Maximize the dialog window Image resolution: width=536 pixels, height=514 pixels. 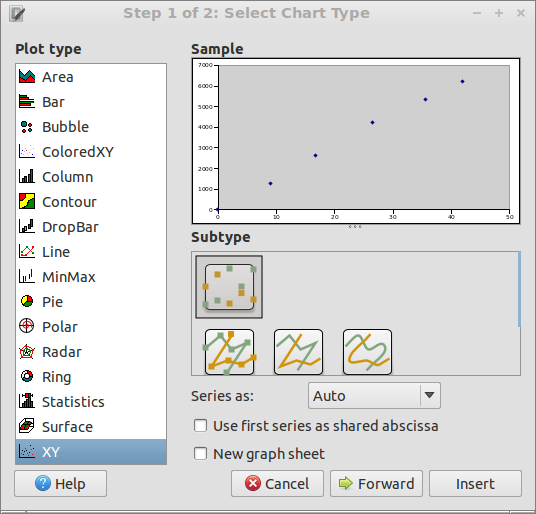click(x=499, y=13)
